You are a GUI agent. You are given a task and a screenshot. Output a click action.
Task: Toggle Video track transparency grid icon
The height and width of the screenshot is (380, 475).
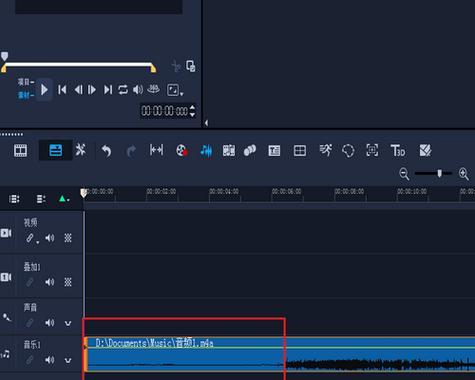(68, 238)
